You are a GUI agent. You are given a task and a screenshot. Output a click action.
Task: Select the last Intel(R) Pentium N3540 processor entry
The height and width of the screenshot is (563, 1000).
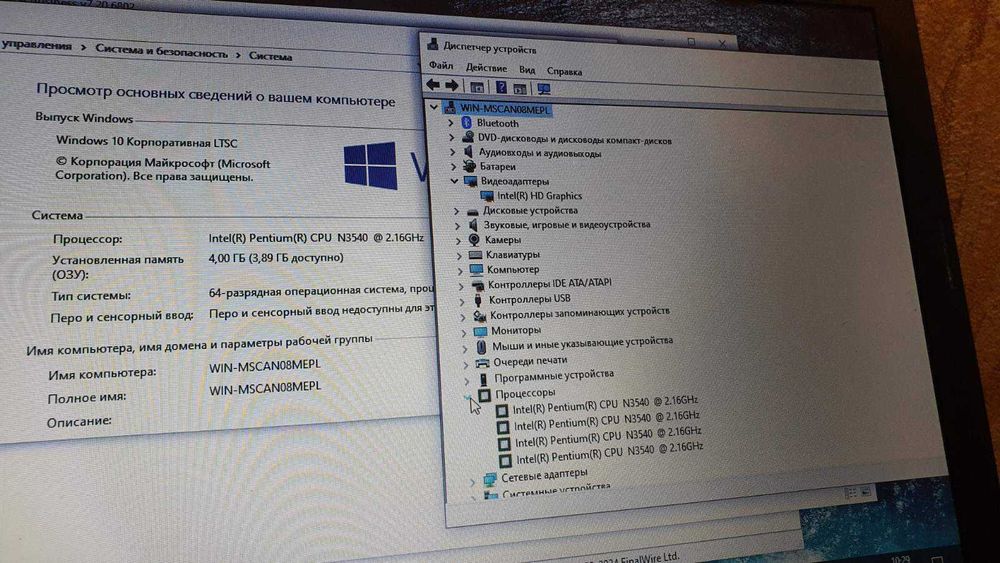coord(610,453)
